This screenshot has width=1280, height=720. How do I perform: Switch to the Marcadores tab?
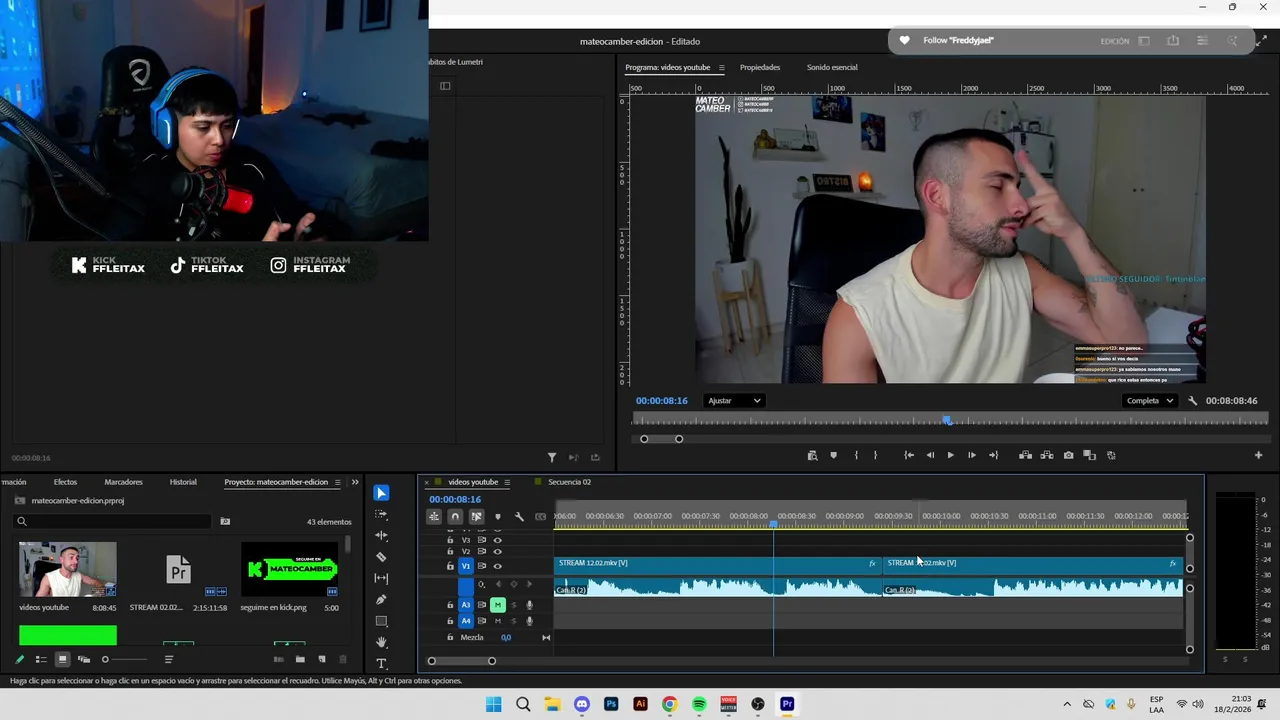point(123,482)
